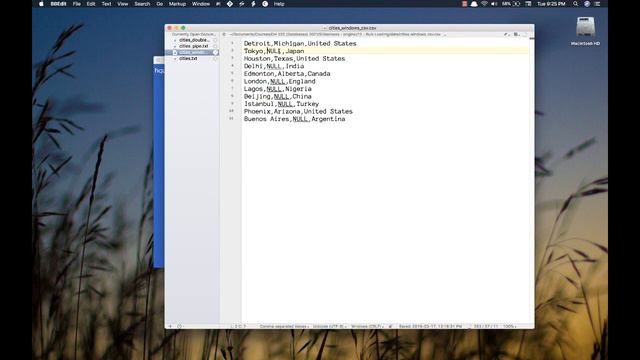The width and height of the screenshot is (640, 360).
Task: Click the line Lagos,NULL,Nigeria
Action: pyautogui.click(x=278, y=89)
